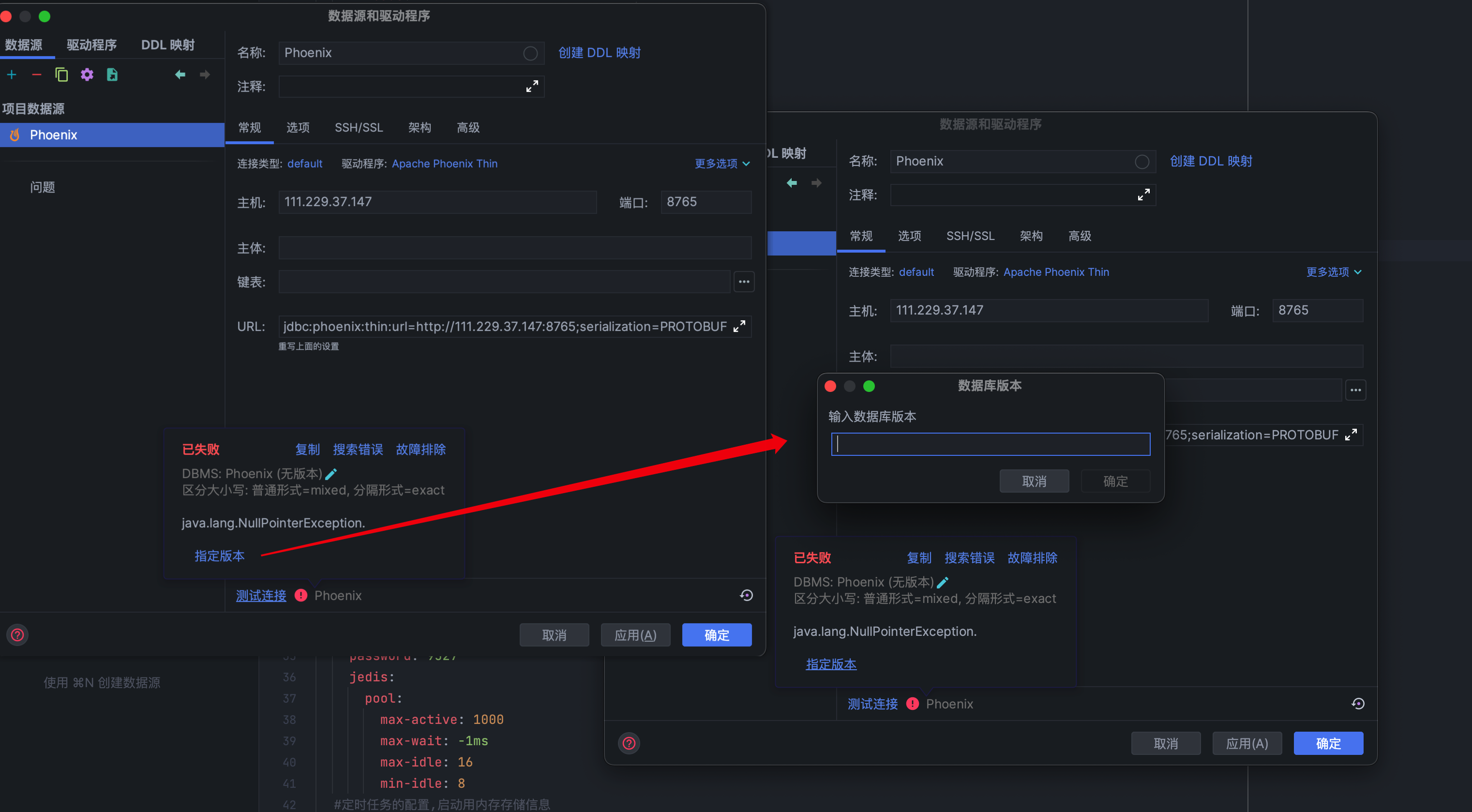This screenshot has width=1472, height=812.
Task: Click 应用(A) button in right window
Action: click(1247, 743)
